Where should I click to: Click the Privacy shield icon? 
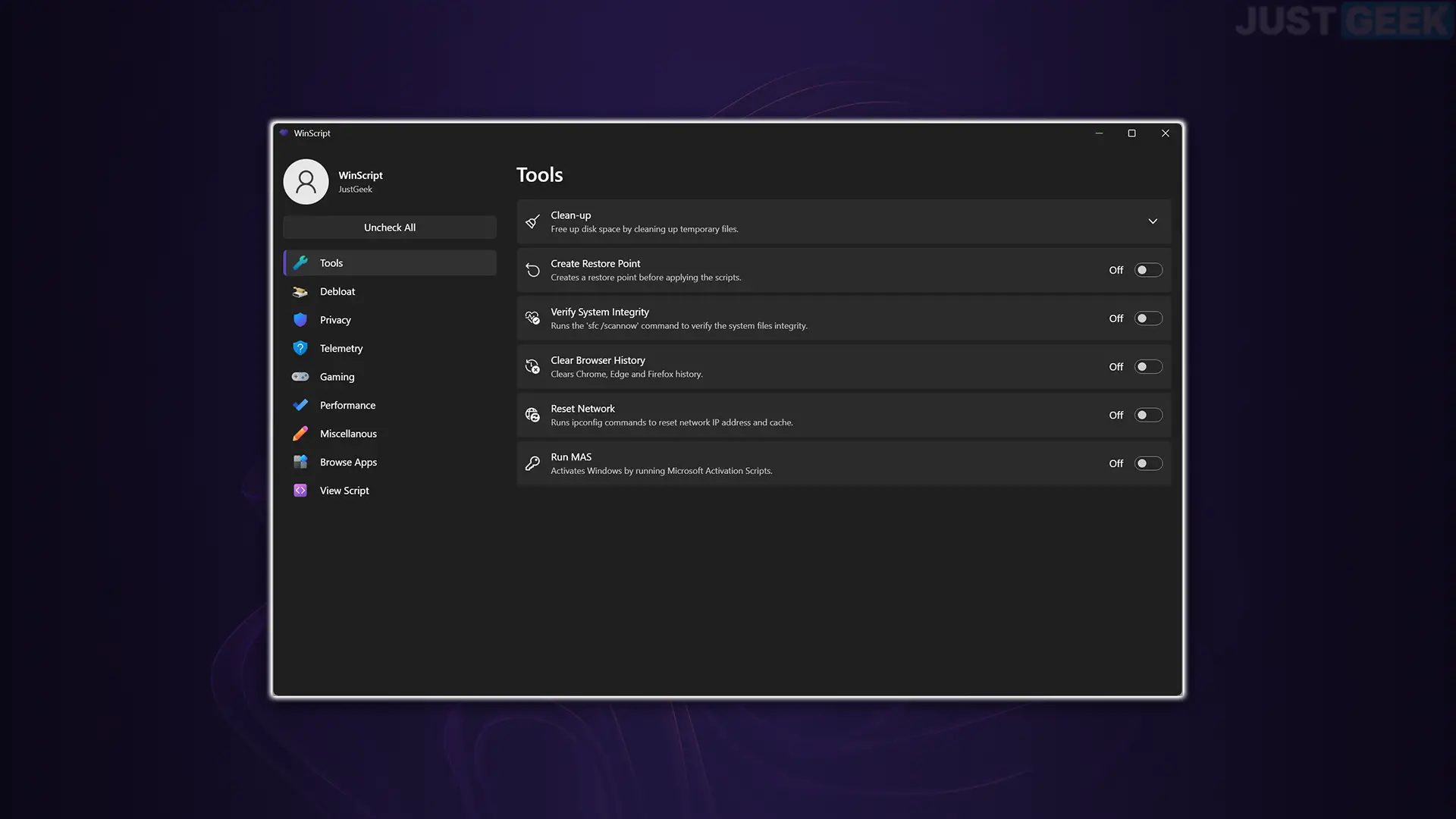pos(300,320)
